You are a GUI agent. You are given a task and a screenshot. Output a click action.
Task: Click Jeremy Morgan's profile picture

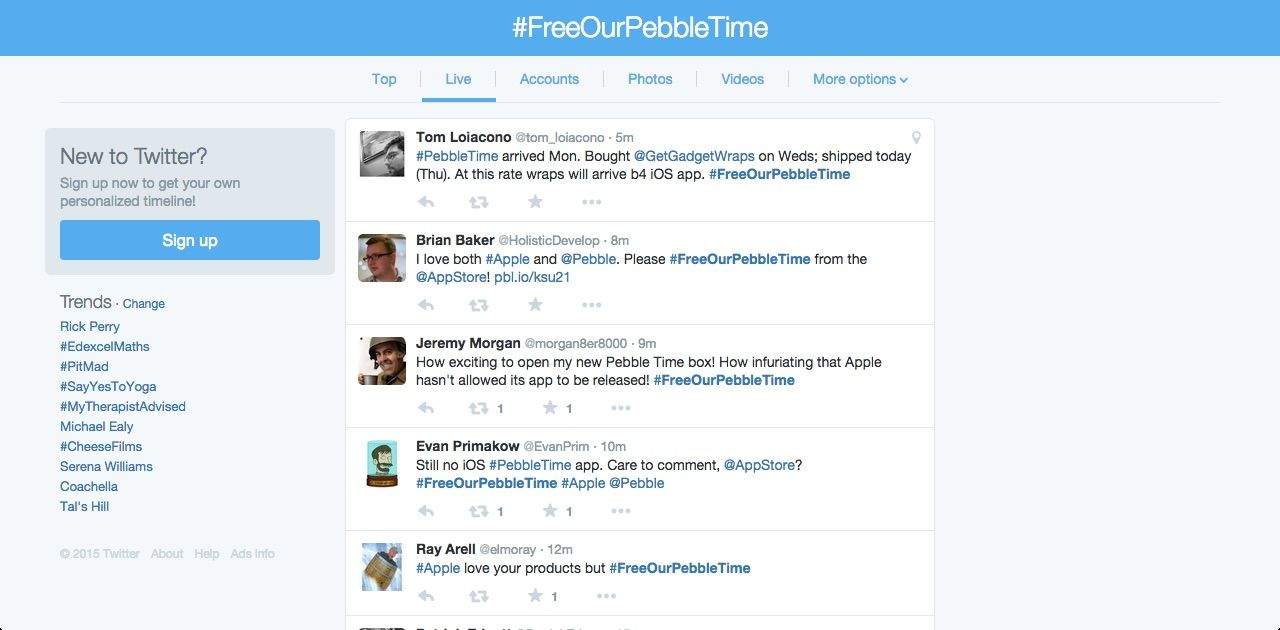click(x=381, y=360)
